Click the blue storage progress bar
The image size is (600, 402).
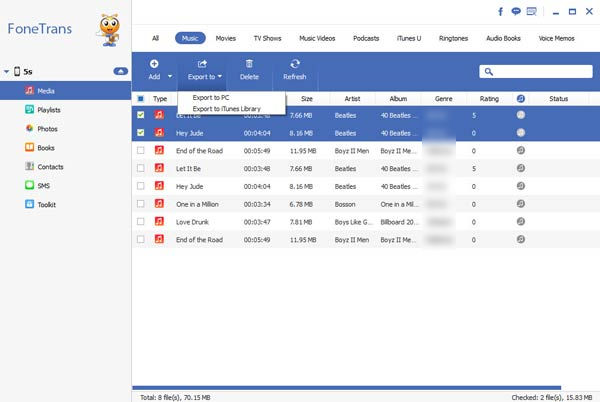pos(347,387)
